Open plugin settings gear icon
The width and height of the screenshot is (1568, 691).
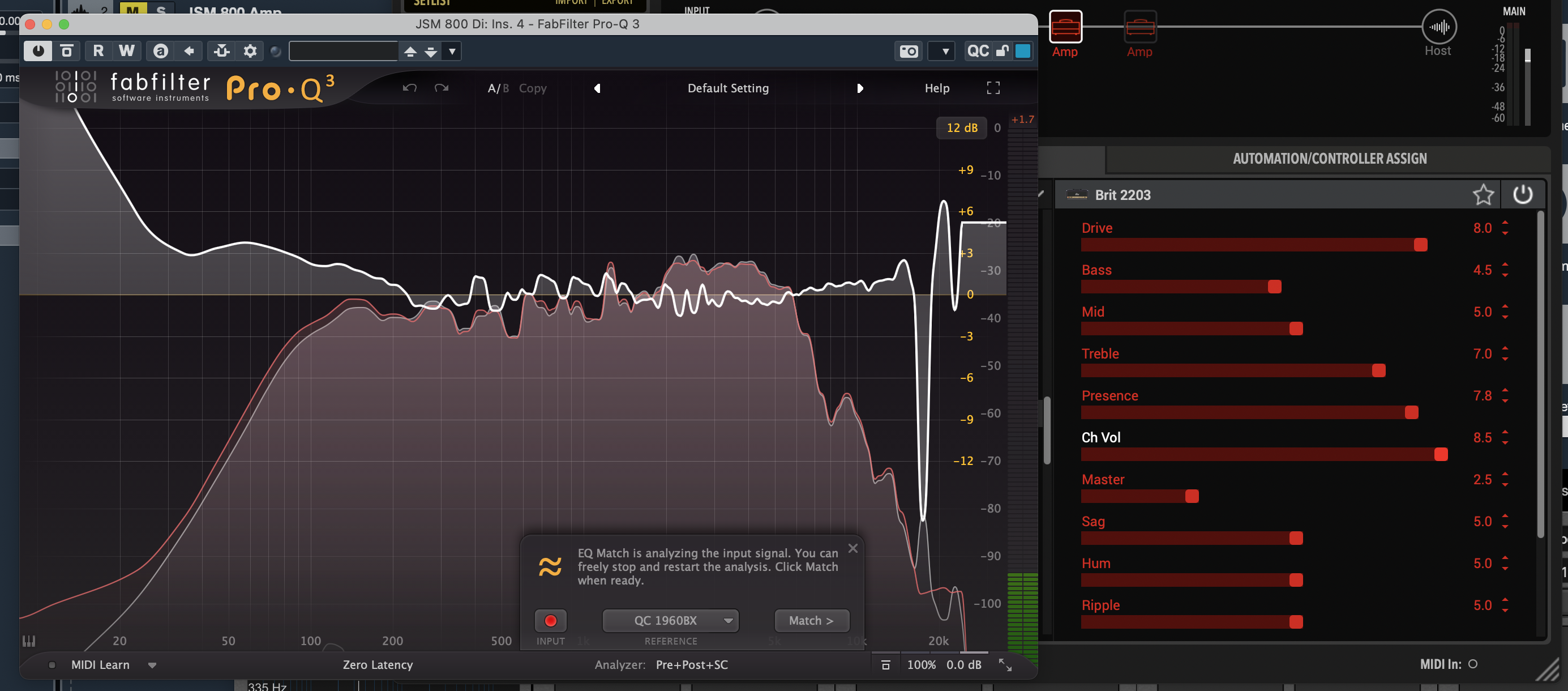250,51
